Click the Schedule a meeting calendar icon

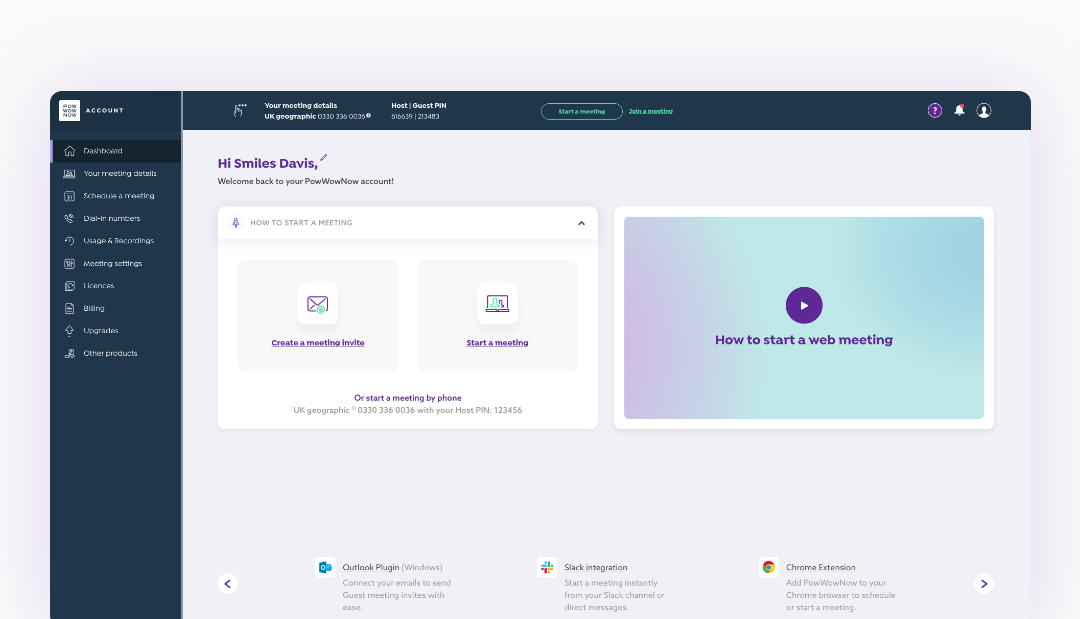pyautogui.click(x=70, y=196)
